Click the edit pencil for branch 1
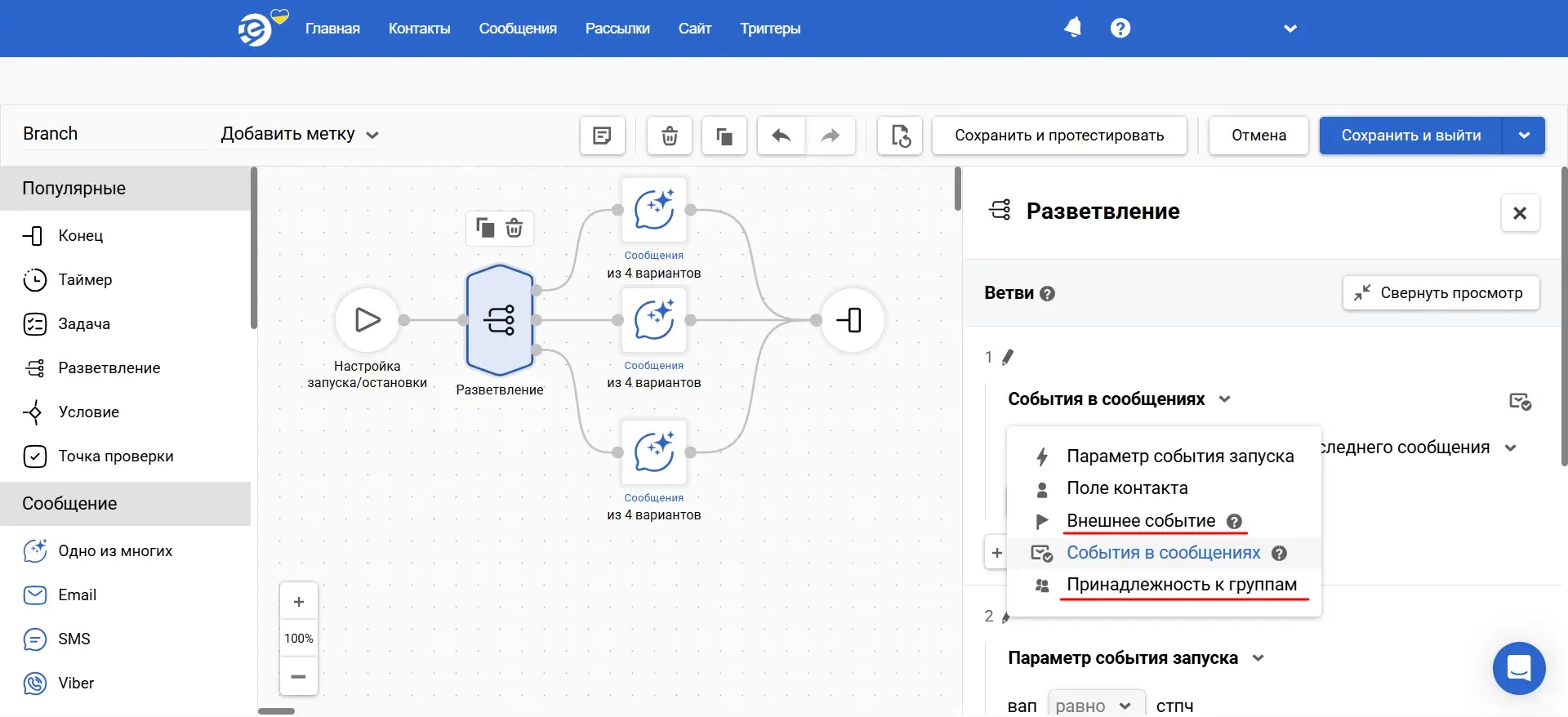 pos(1008,357)
